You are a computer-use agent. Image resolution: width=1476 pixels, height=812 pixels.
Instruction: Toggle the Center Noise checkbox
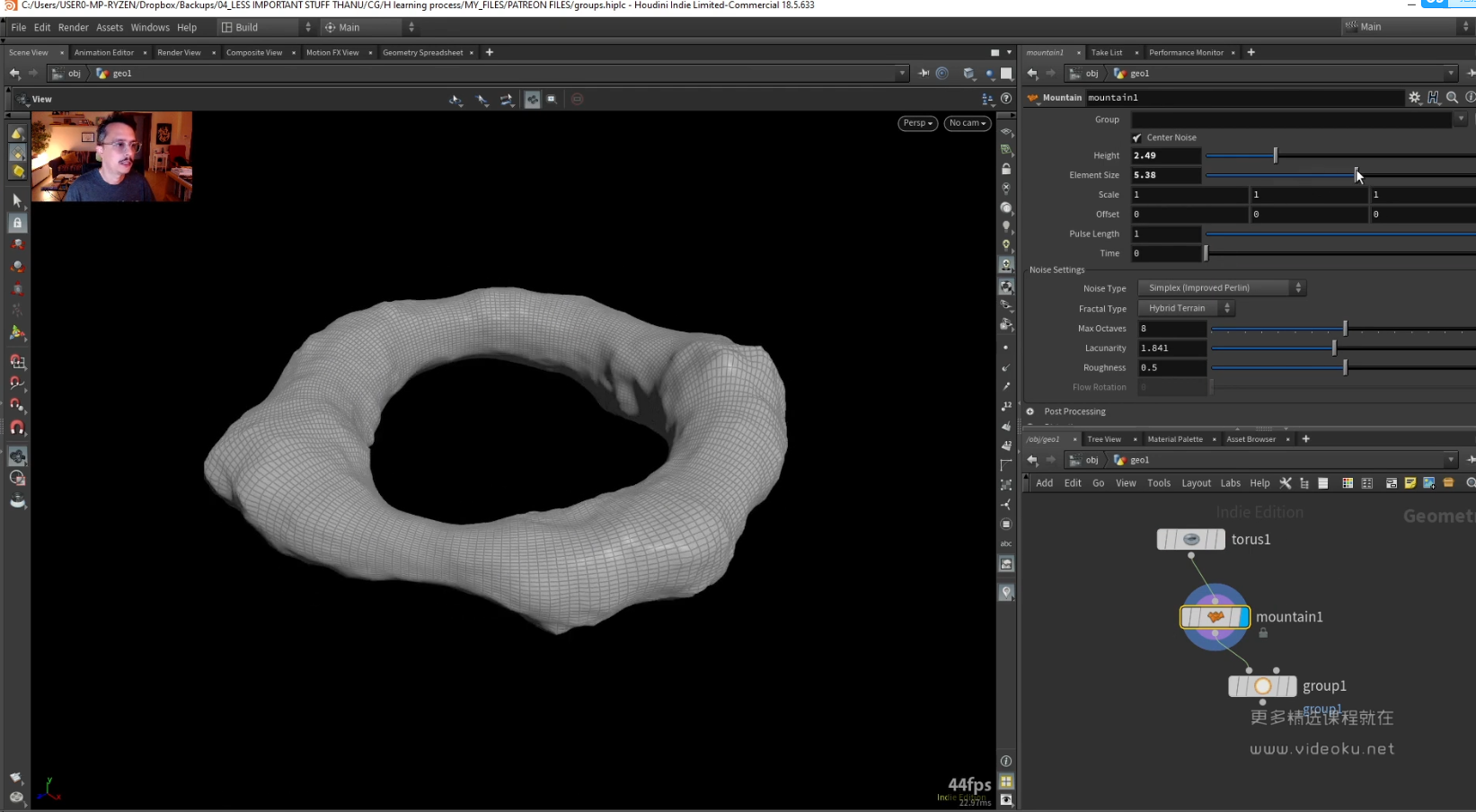pos(1137,137)
